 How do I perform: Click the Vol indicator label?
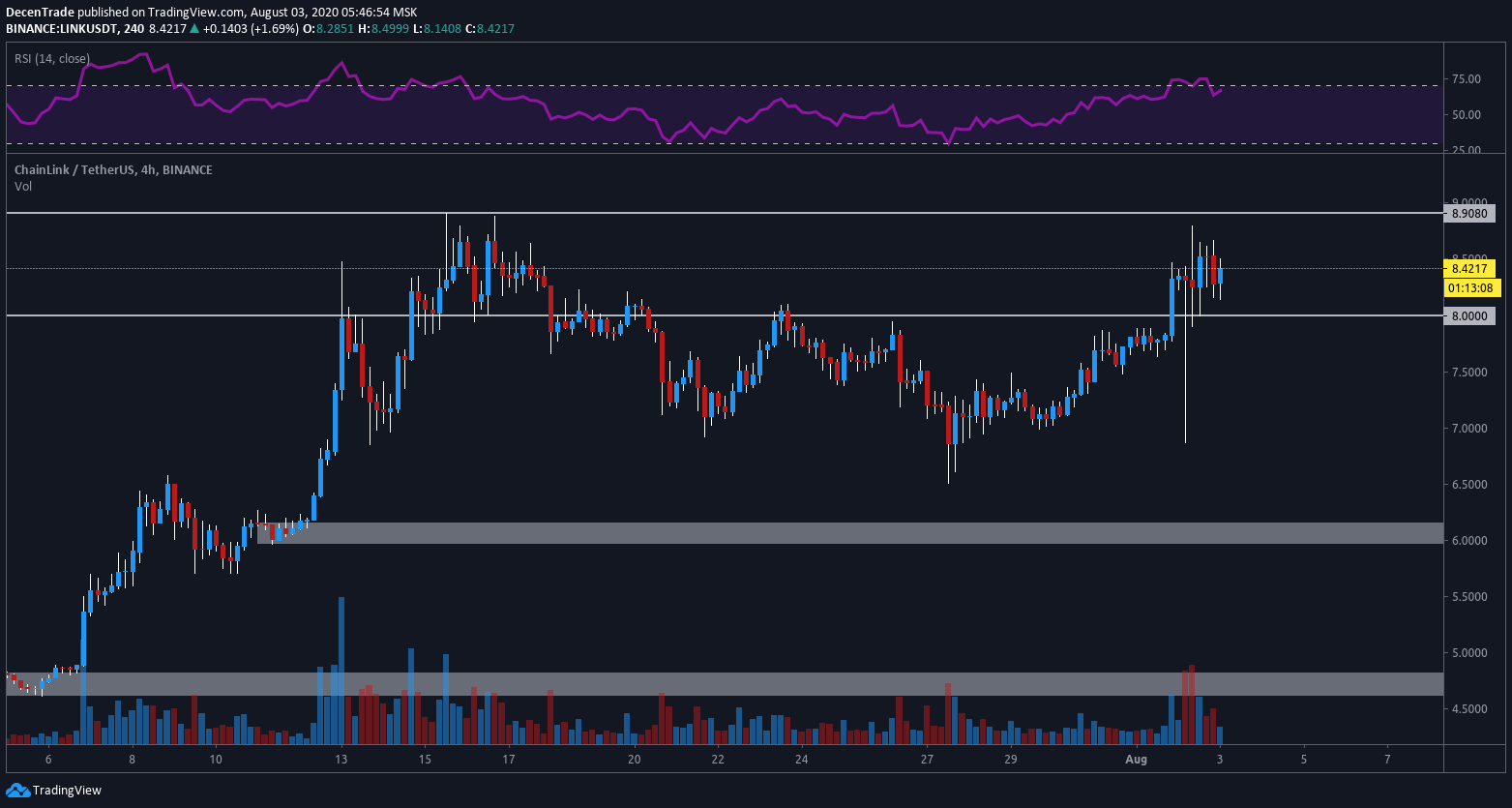tap(22, 186)
